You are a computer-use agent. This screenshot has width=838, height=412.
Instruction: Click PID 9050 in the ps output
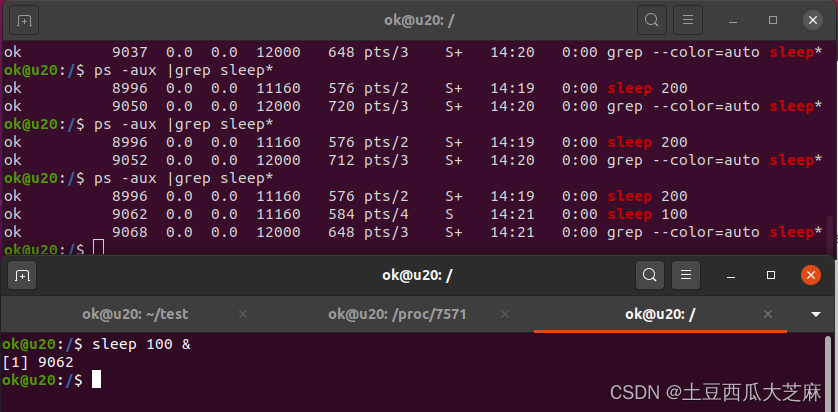(130, 106)
